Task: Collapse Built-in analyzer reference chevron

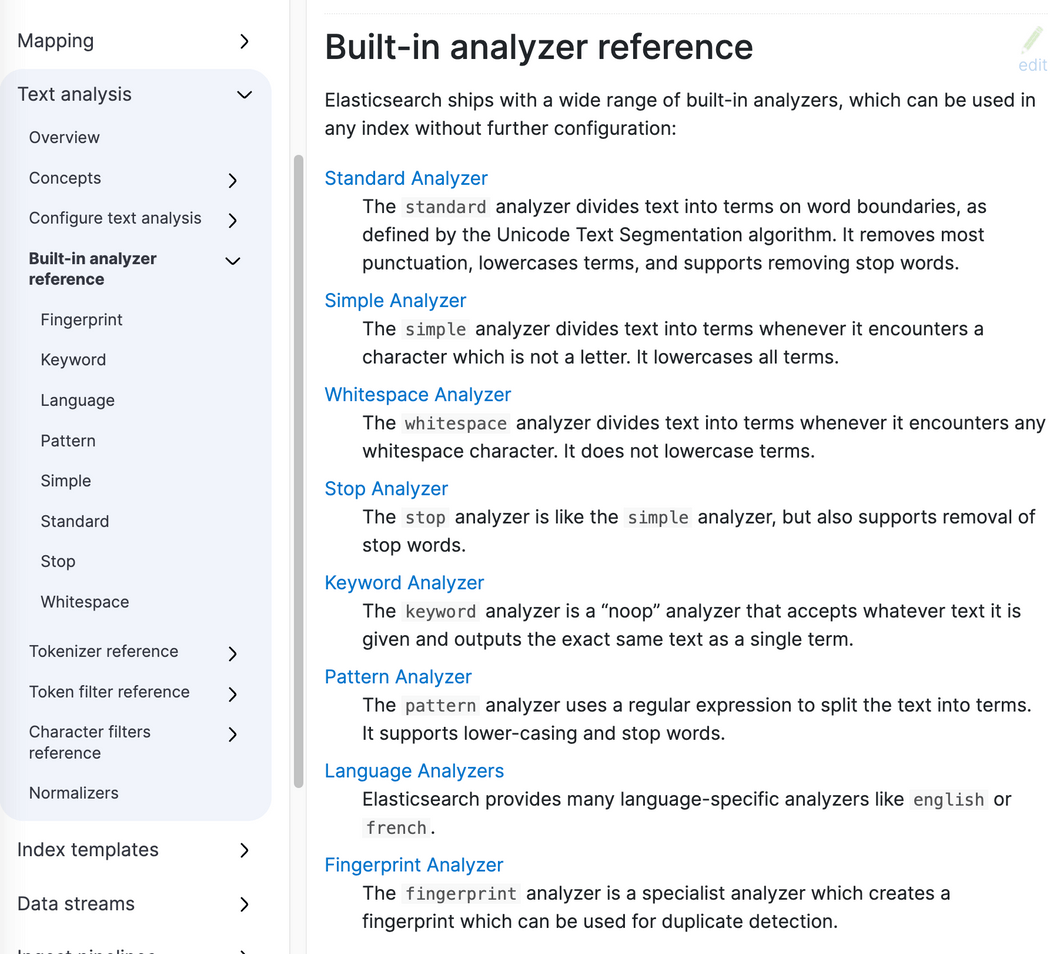Action: (x=233, y=261)
